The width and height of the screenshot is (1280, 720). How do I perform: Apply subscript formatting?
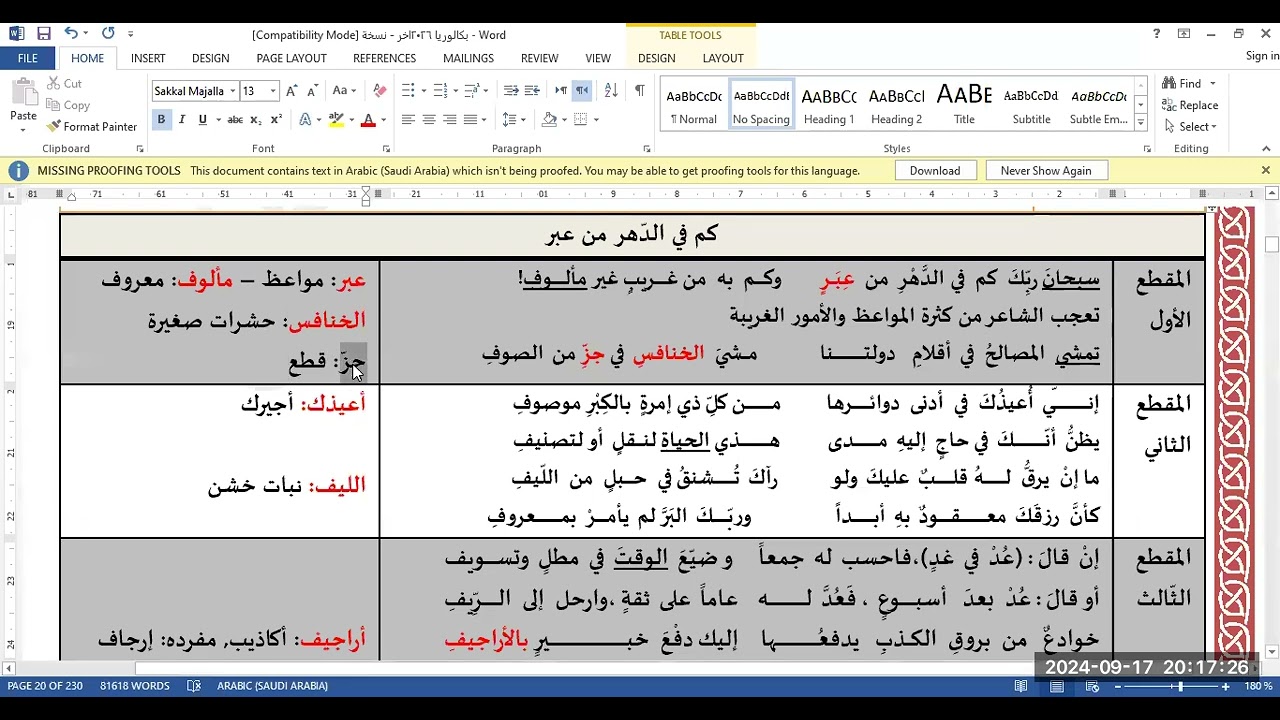tap(256, 120)
